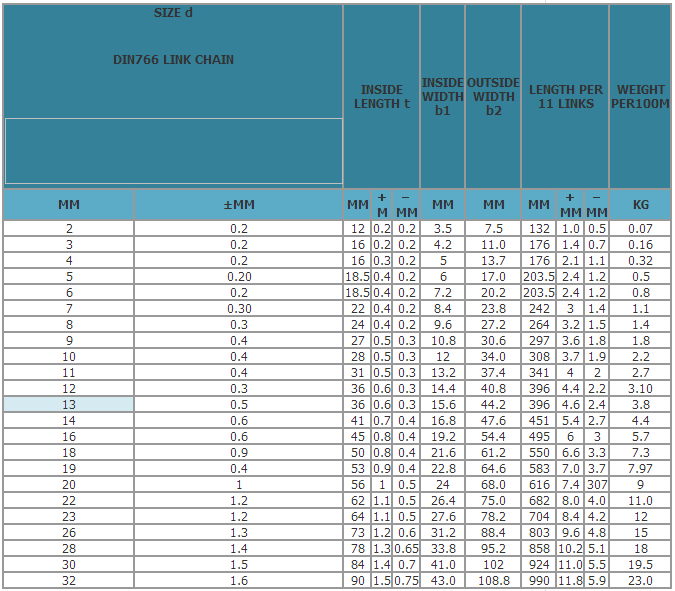Click length per 11 links value 858

pos(539,548)
